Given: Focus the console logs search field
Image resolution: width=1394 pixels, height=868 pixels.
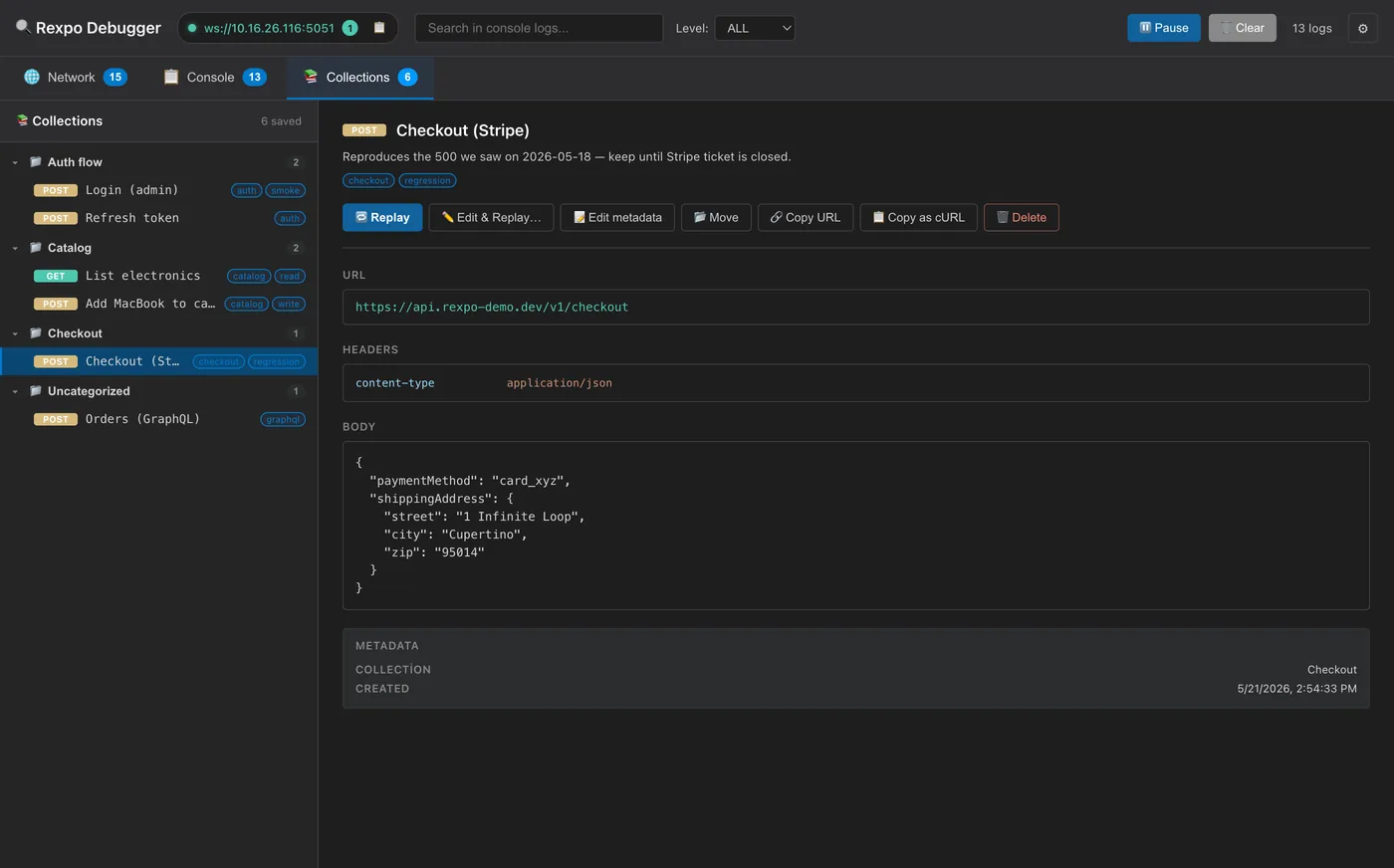Looking at the screenshot, I should click(x=539, y=28).
